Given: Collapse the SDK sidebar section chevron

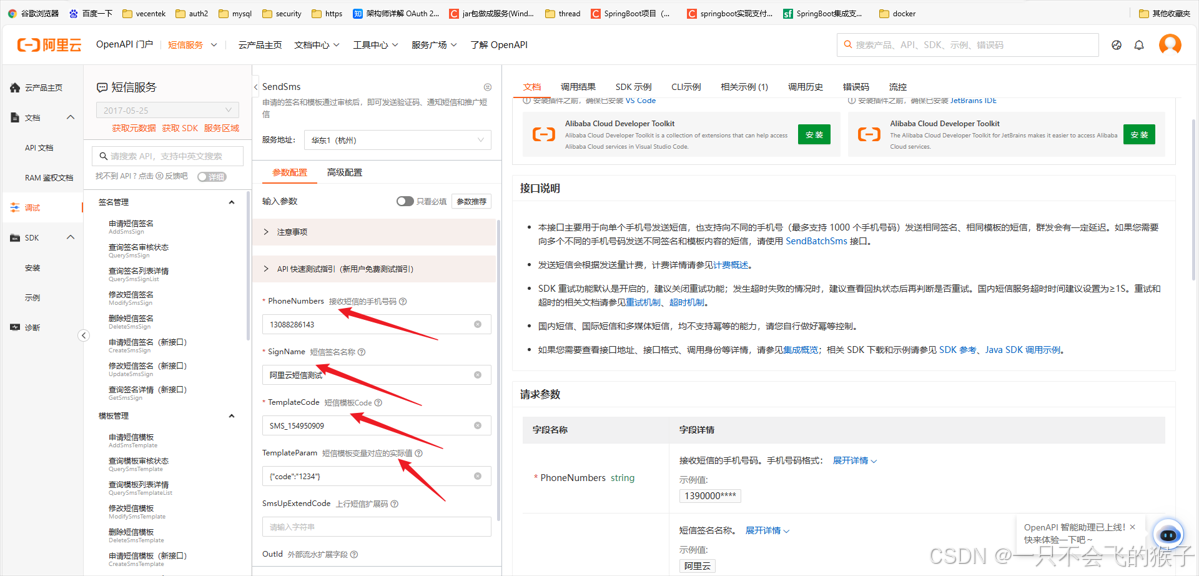Looking at the screenshot, I should tap(70, 238).
